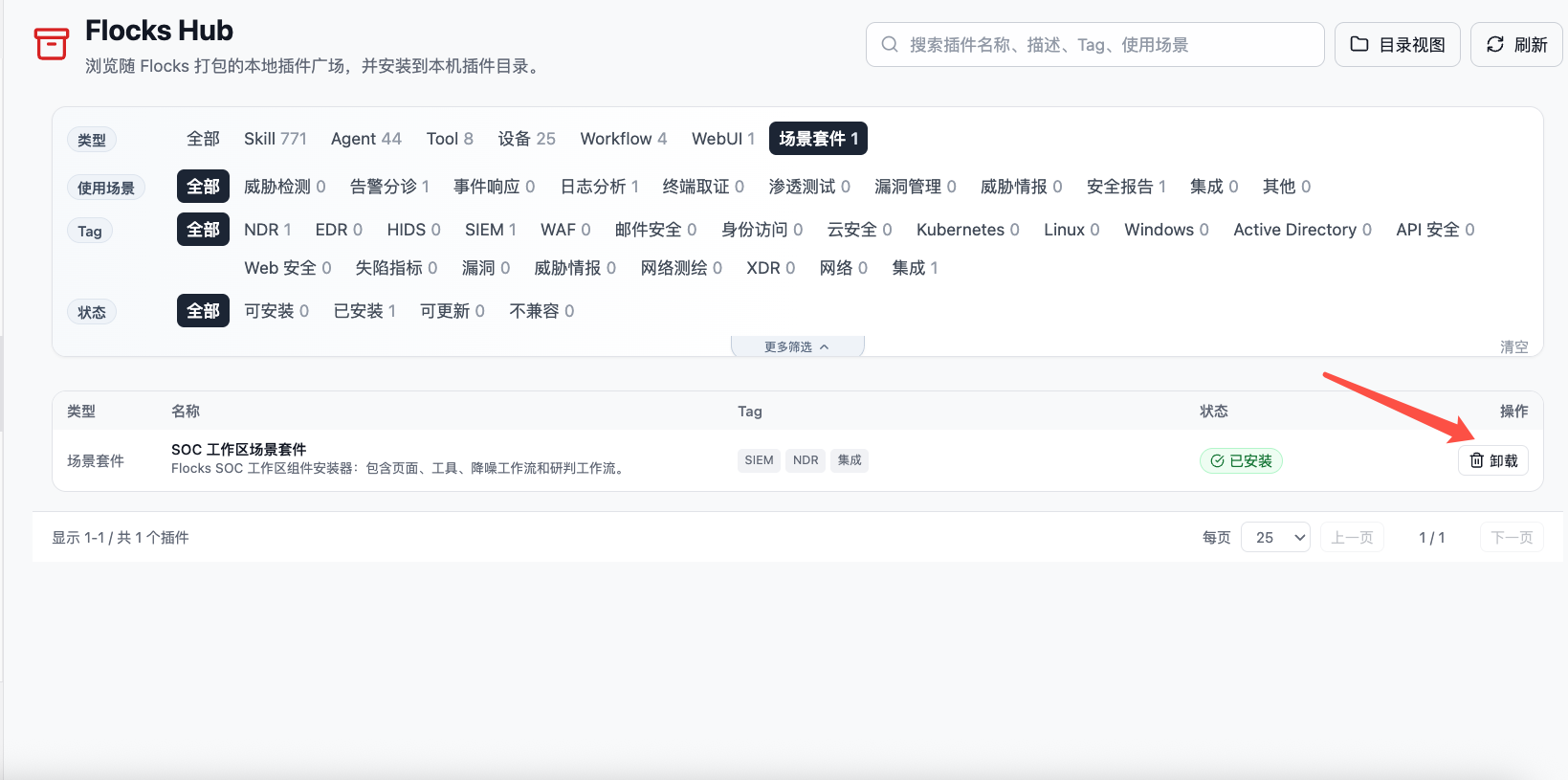Viewport: 1568px width, 780px height.
Task: Filter scenario 渗透测试 0
Action: (x=809, y=187)
